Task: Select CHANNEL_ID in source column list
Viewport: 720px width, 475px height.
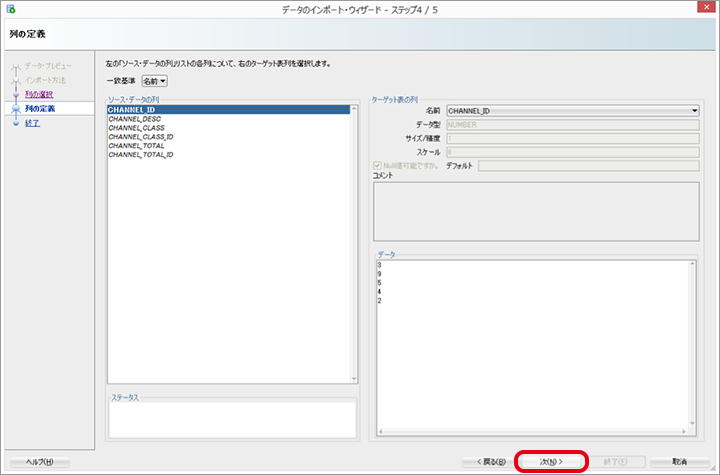Action: click(132, 110)
